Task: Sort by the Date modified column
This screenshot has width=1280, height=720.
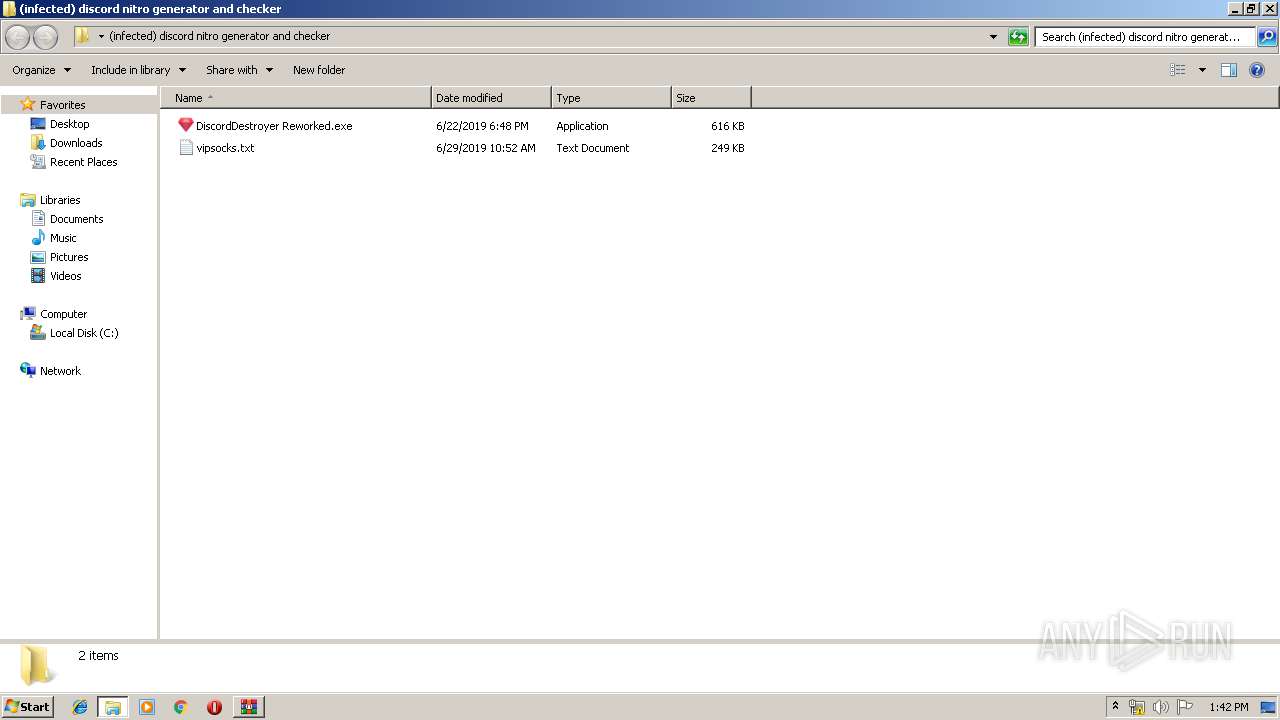Action: pyautogui.click(x=491, y=98)
